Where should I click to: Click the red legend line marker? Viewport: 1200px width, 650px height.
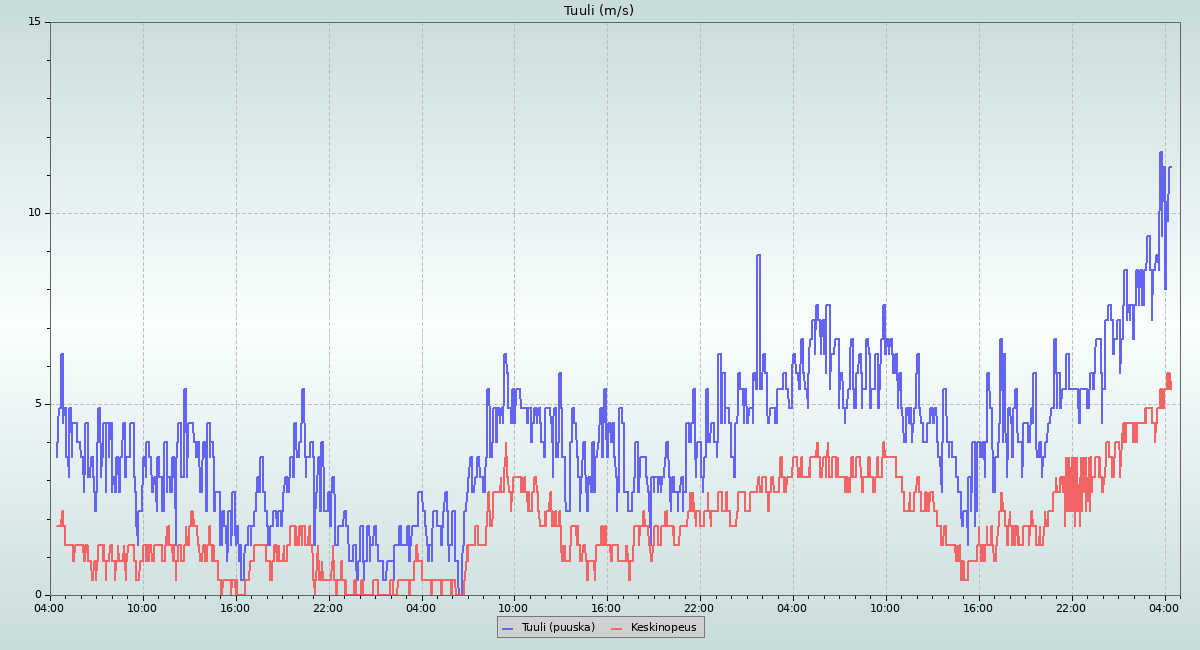pos(617,628)
